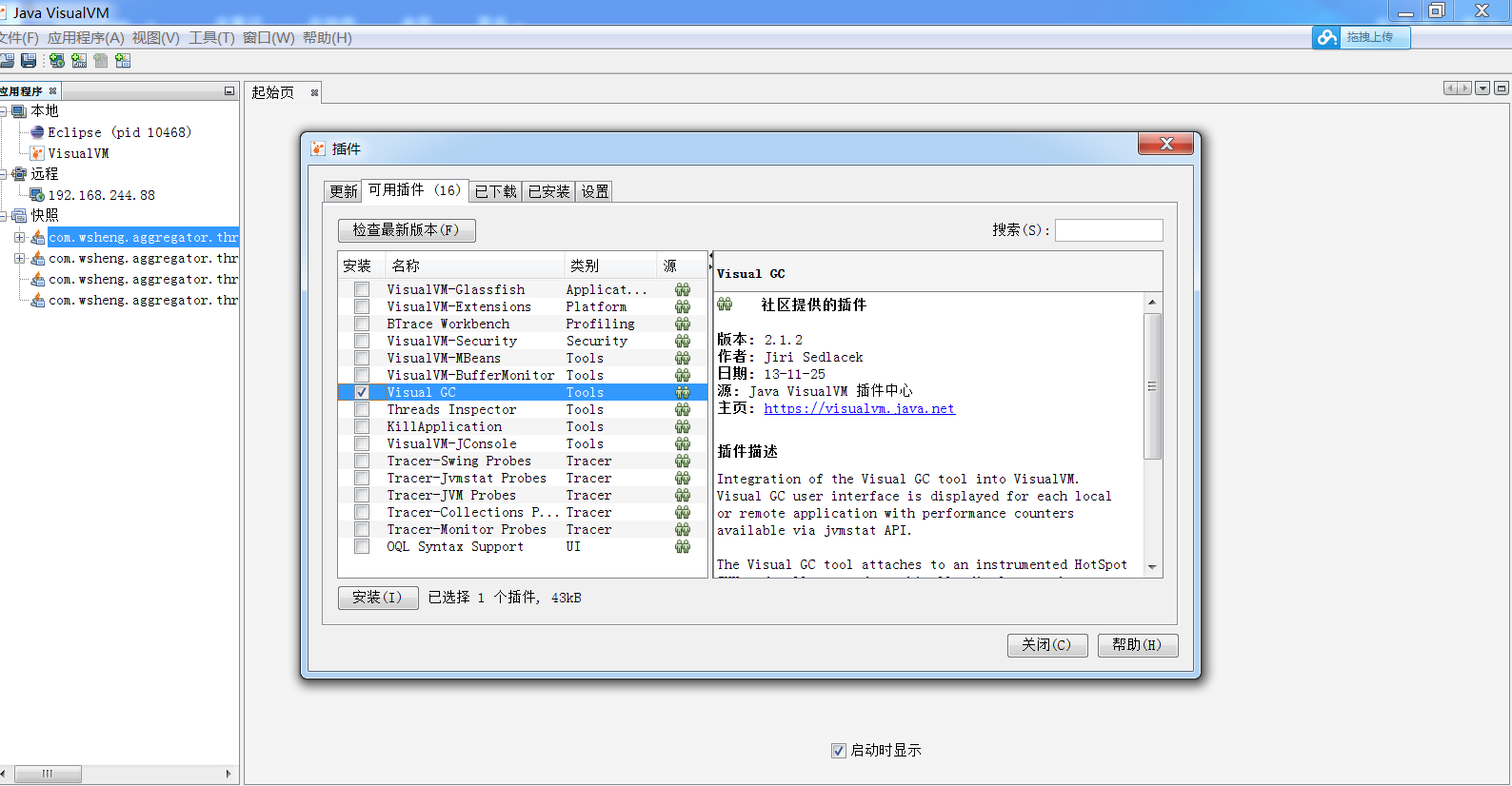Image resolution: width=1512 pixels, height=786 pixels.
Task: Open the 视图(V) menu
Action: (156, 38)
